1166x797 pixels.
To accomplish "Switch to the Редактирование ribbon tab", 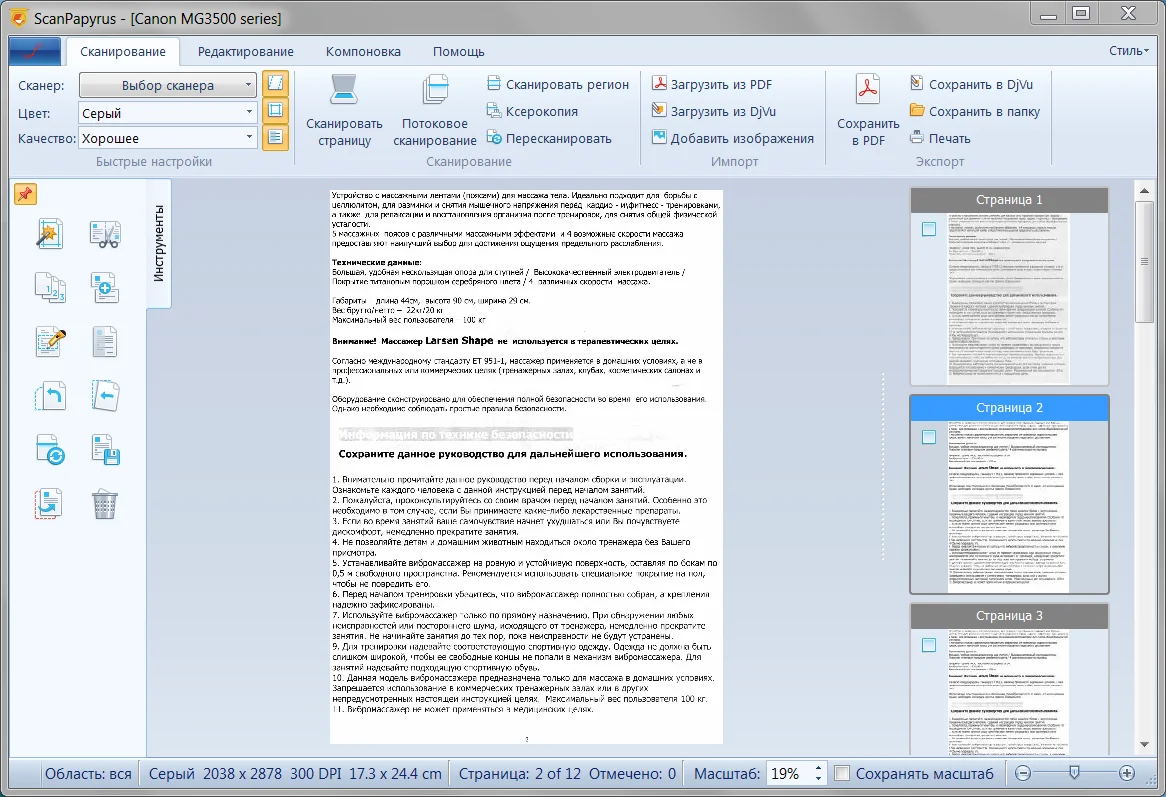I will coord(245,51).
